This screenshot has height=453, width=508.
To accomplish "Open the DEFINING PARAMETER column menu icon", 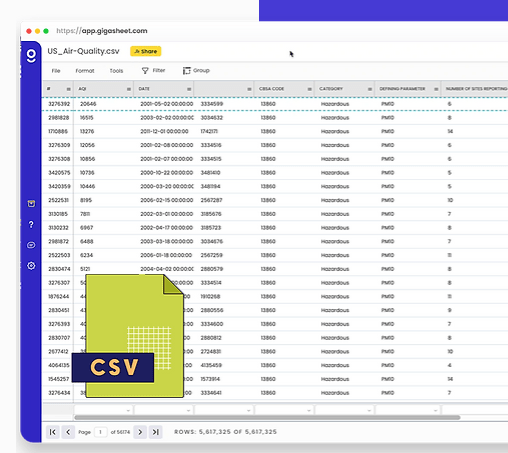I will pyautogui.click(x=436, y=89).
